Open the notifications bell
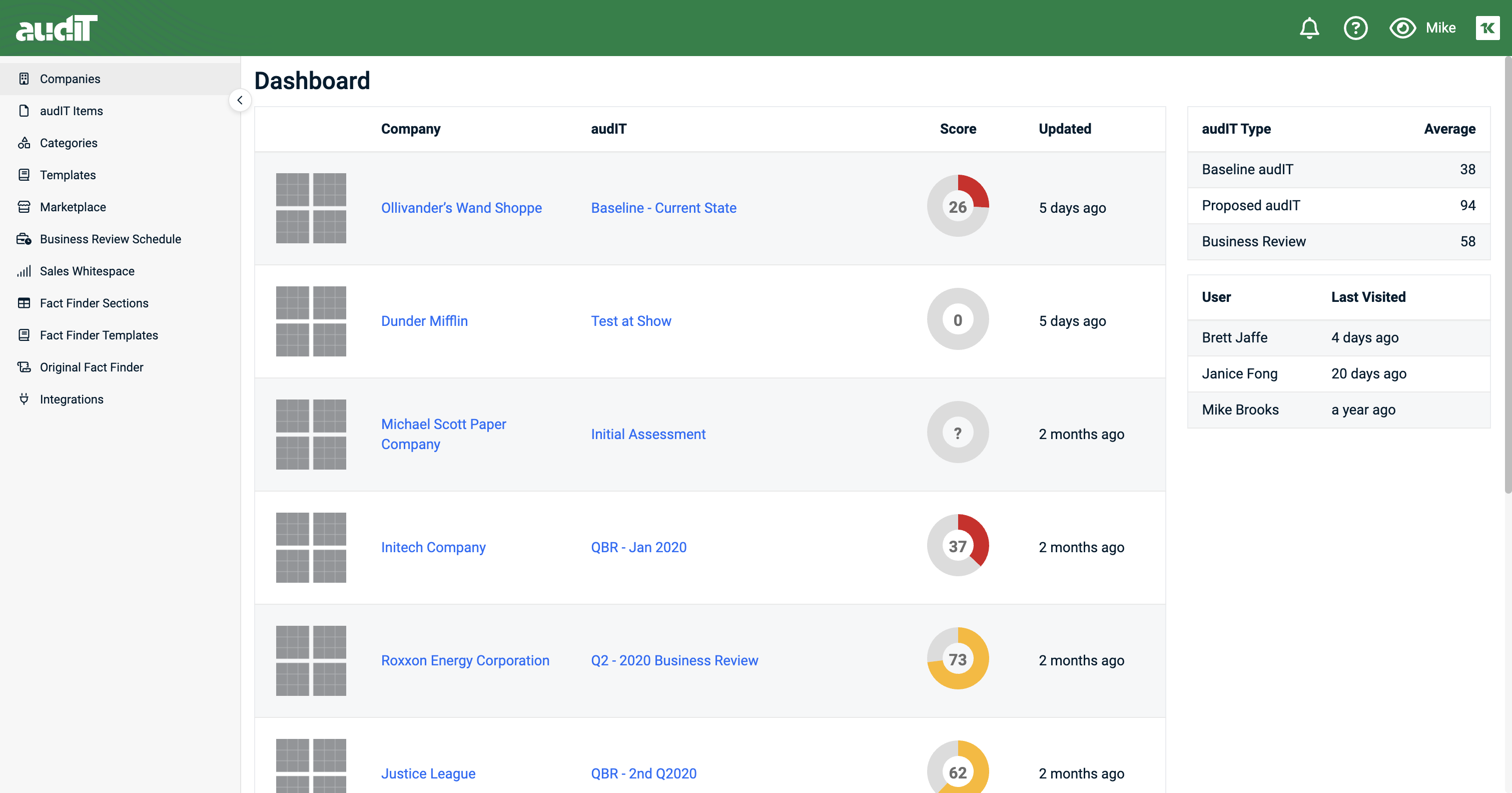1512x793 pixels. [1309, 28]
